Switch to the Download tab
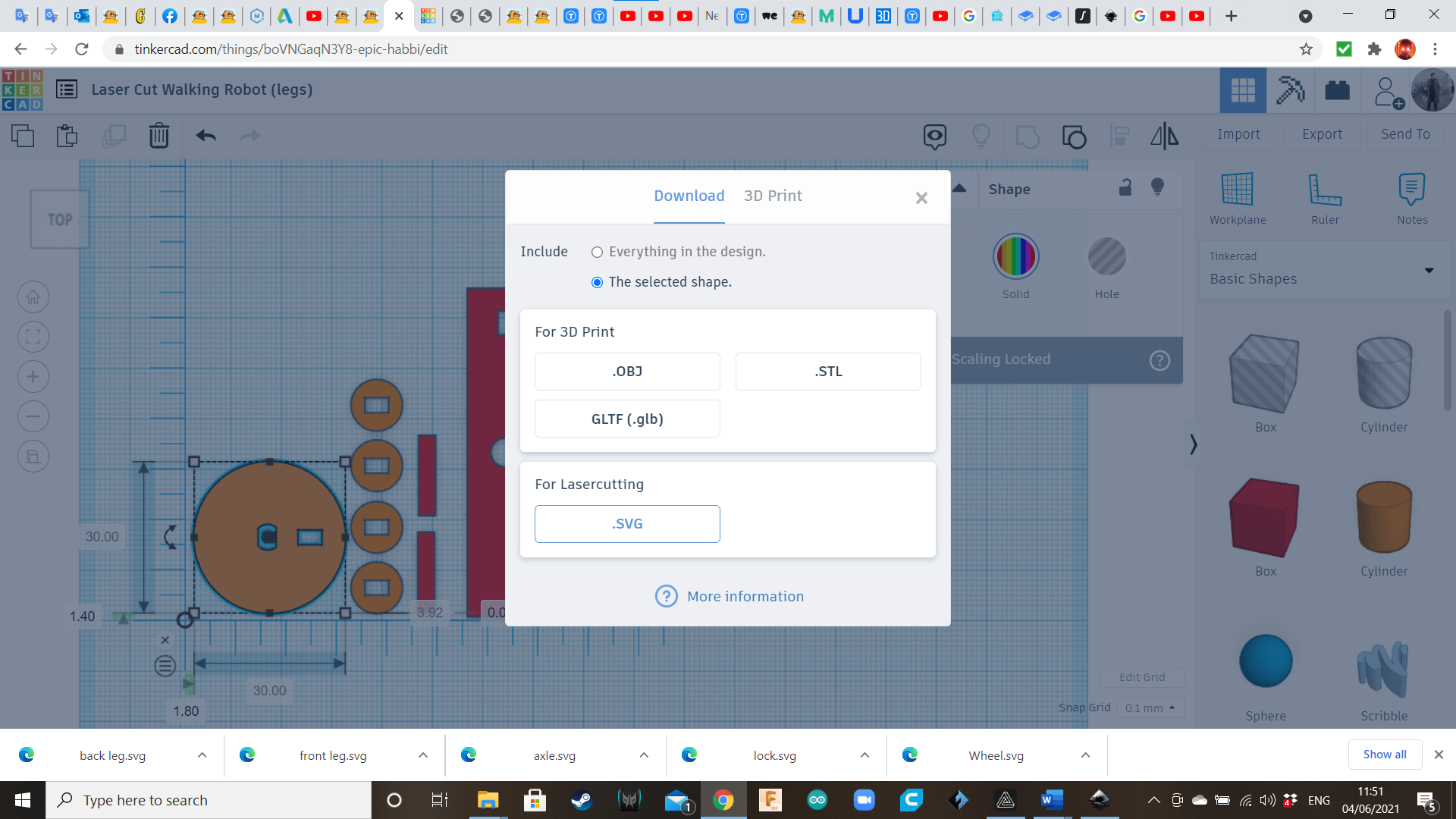Image resolution: width=1456 pixels, height=819 pixels. (x=689, y=196)
